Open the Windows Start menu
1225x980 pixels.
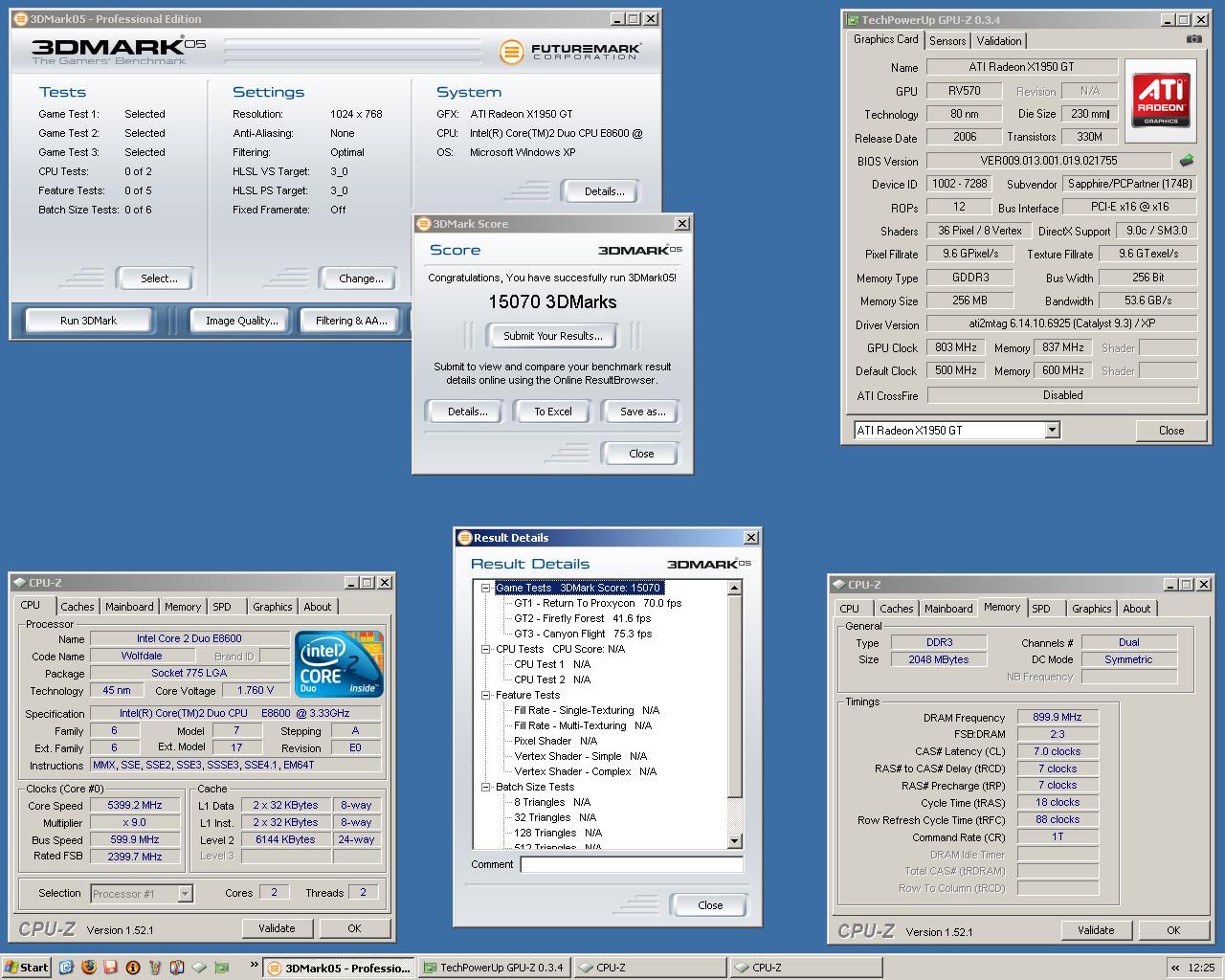[x=27, y=968]
